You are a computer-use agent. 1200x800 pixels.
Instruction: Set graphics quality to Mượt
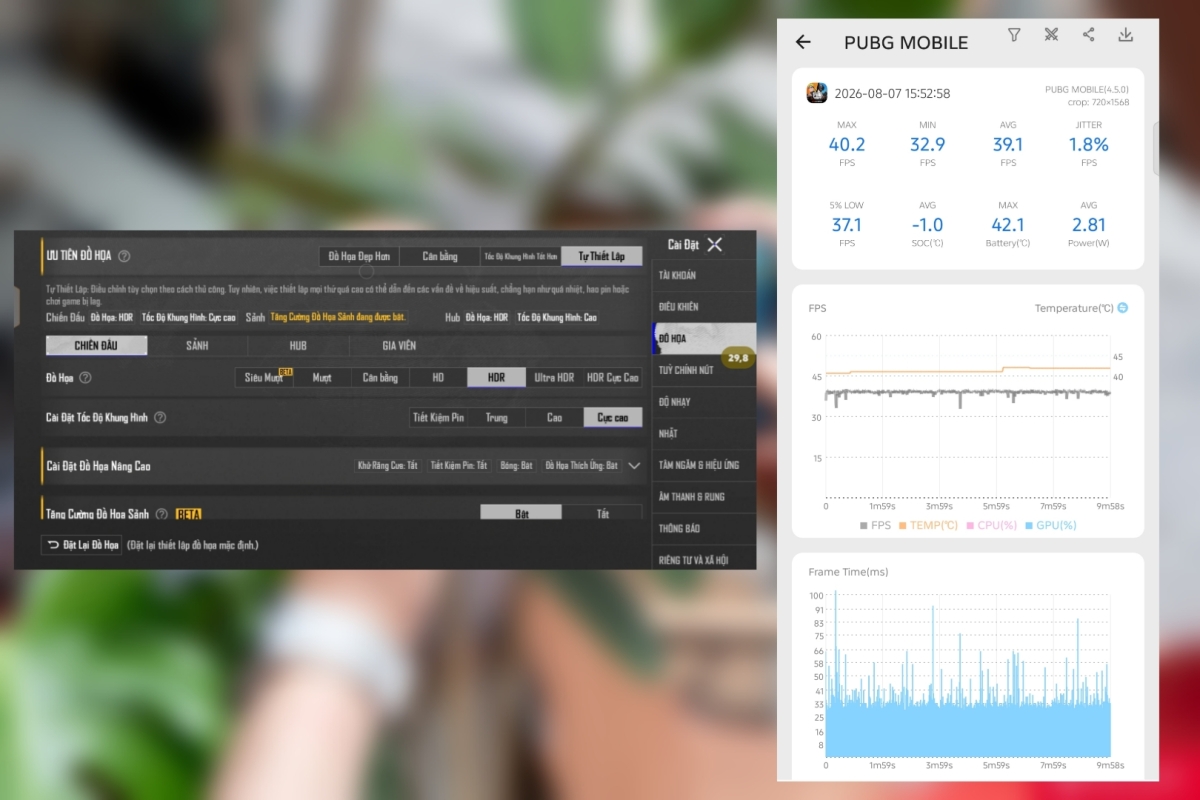[x=322, y=377]
